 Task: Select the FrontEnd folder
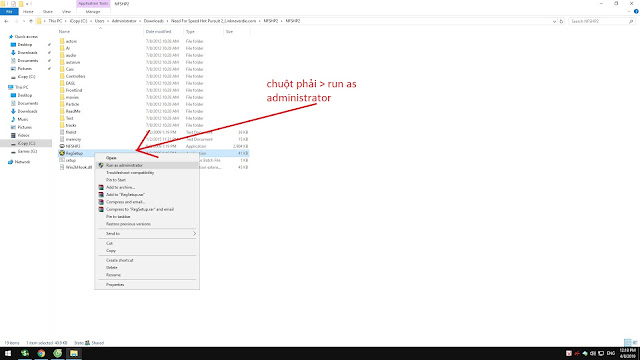[x=74, y=90]
